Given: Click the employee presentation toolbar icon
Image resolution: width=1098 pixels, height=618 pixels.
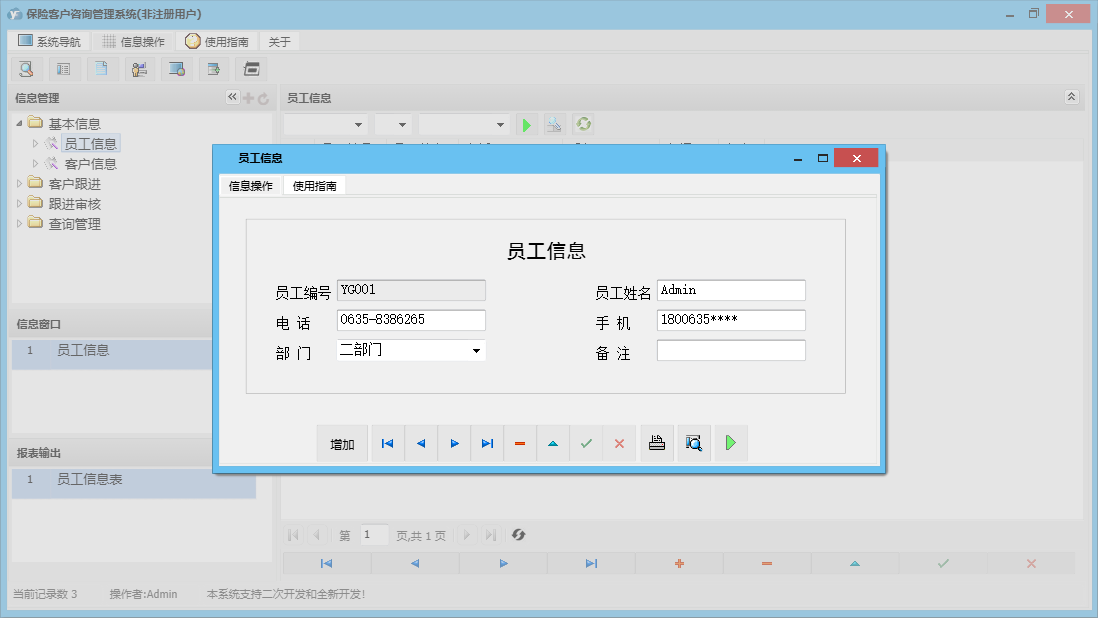Looking at the screenshot, I should [139, 68].
